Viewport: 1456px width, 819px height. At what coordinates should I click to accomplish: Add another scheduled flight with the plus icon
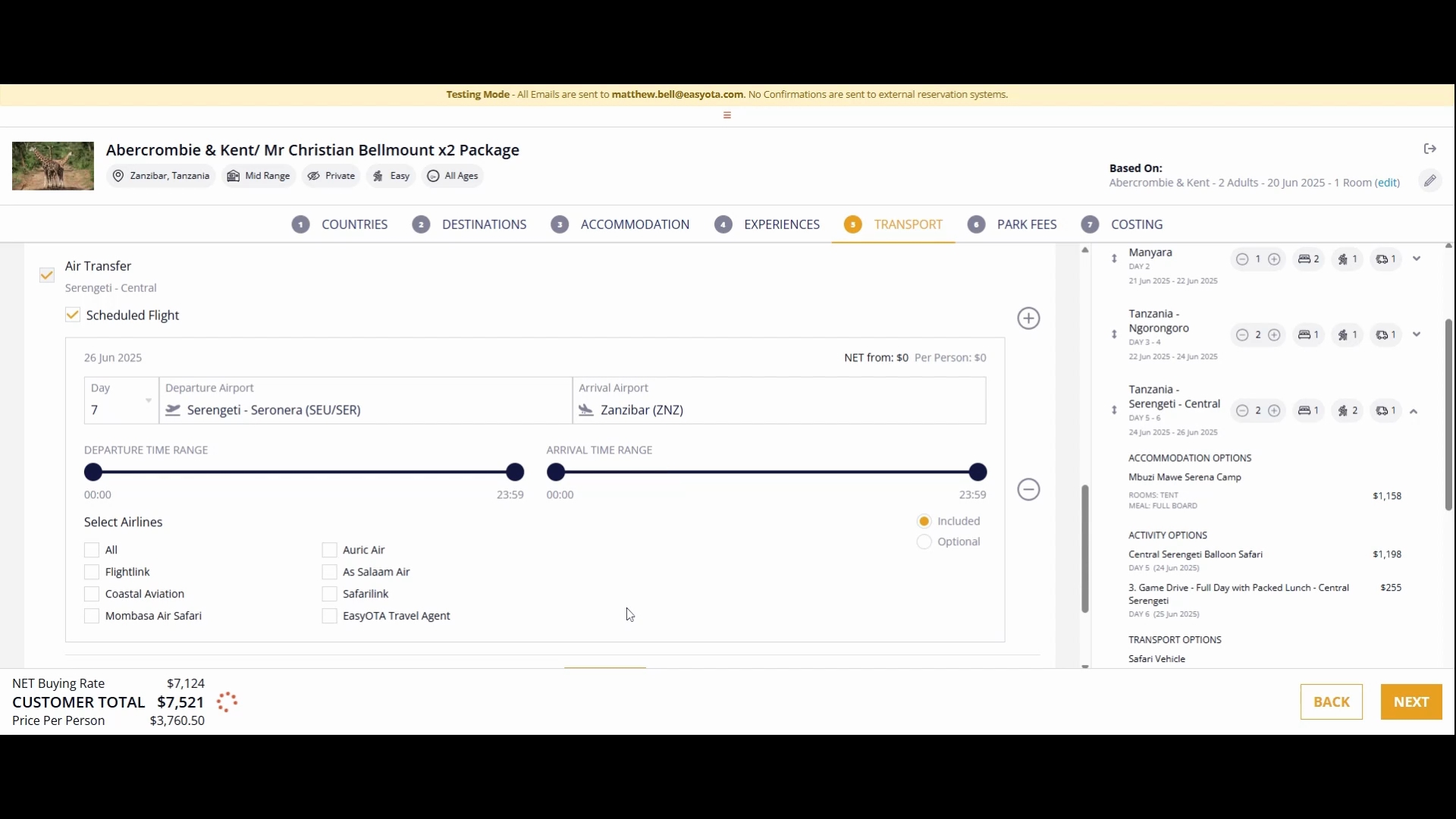(x=1028, y=318)
